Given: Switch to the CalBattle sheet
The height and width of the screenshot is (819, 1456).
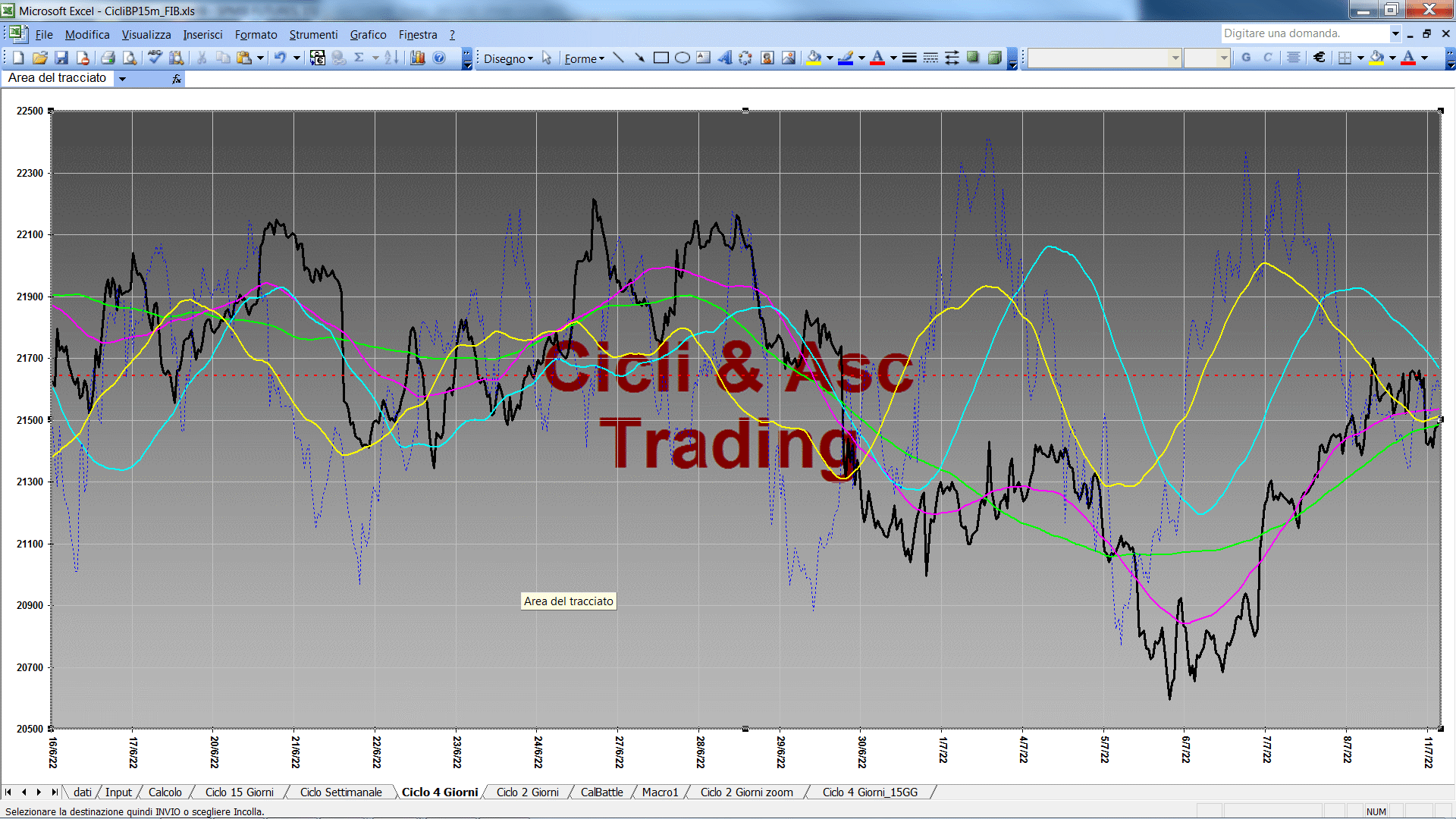Looking at the screenshot, I should tap(601, 792).
